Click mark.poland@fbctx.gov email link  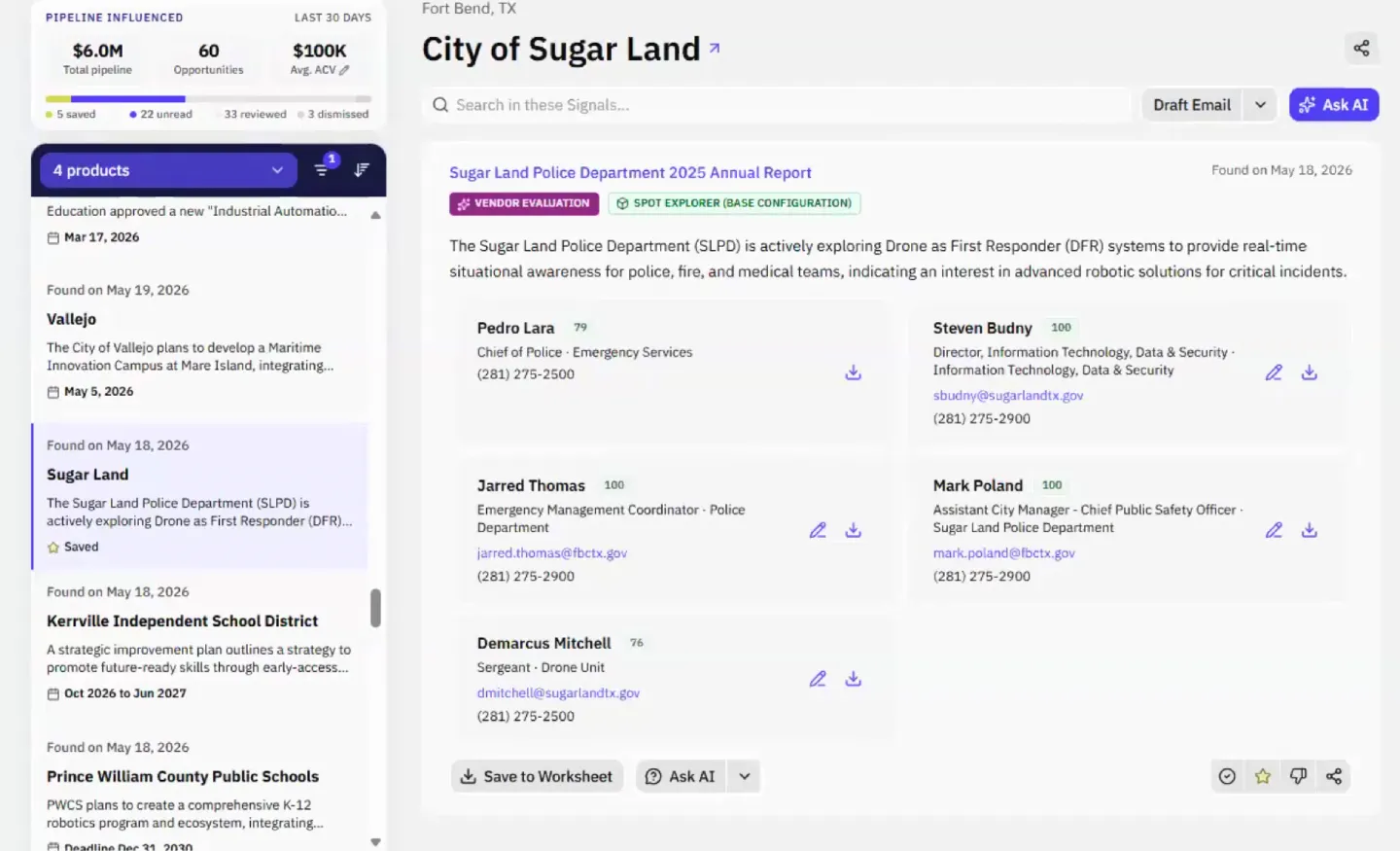tap(1004, 553)
